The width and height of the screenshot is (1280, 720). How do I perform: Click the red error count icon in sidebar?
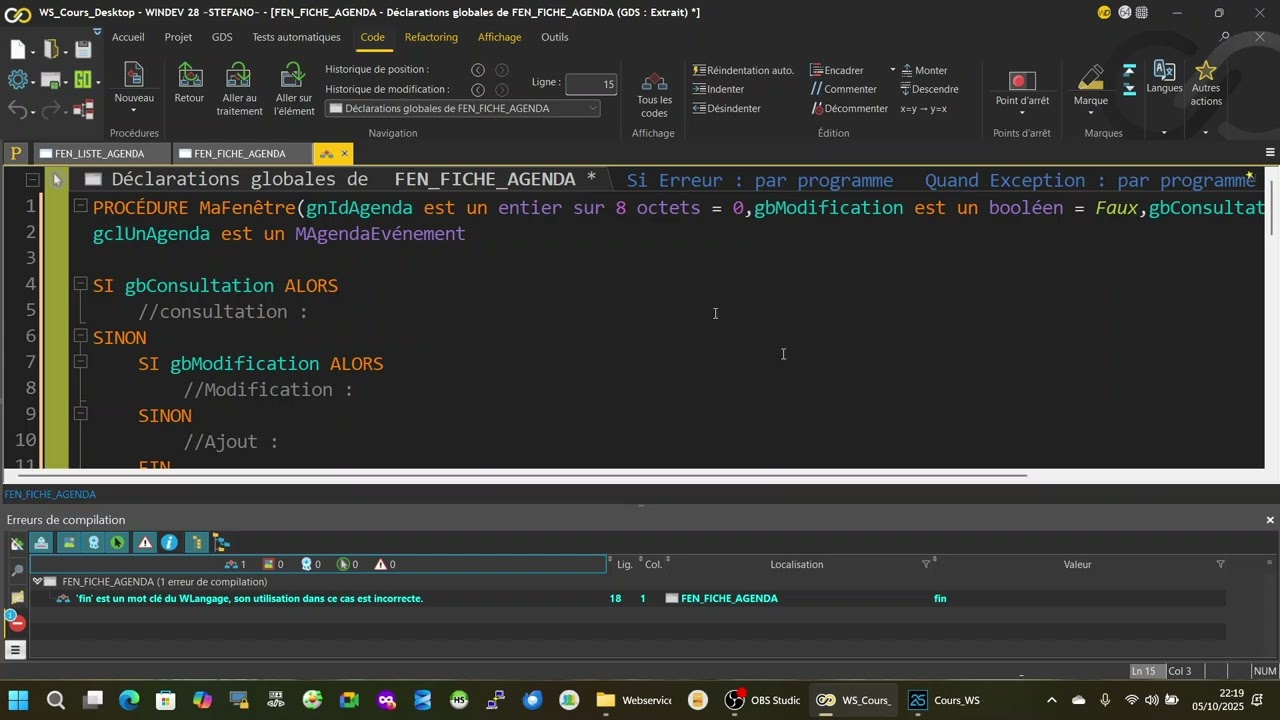[x=15, y=622]
